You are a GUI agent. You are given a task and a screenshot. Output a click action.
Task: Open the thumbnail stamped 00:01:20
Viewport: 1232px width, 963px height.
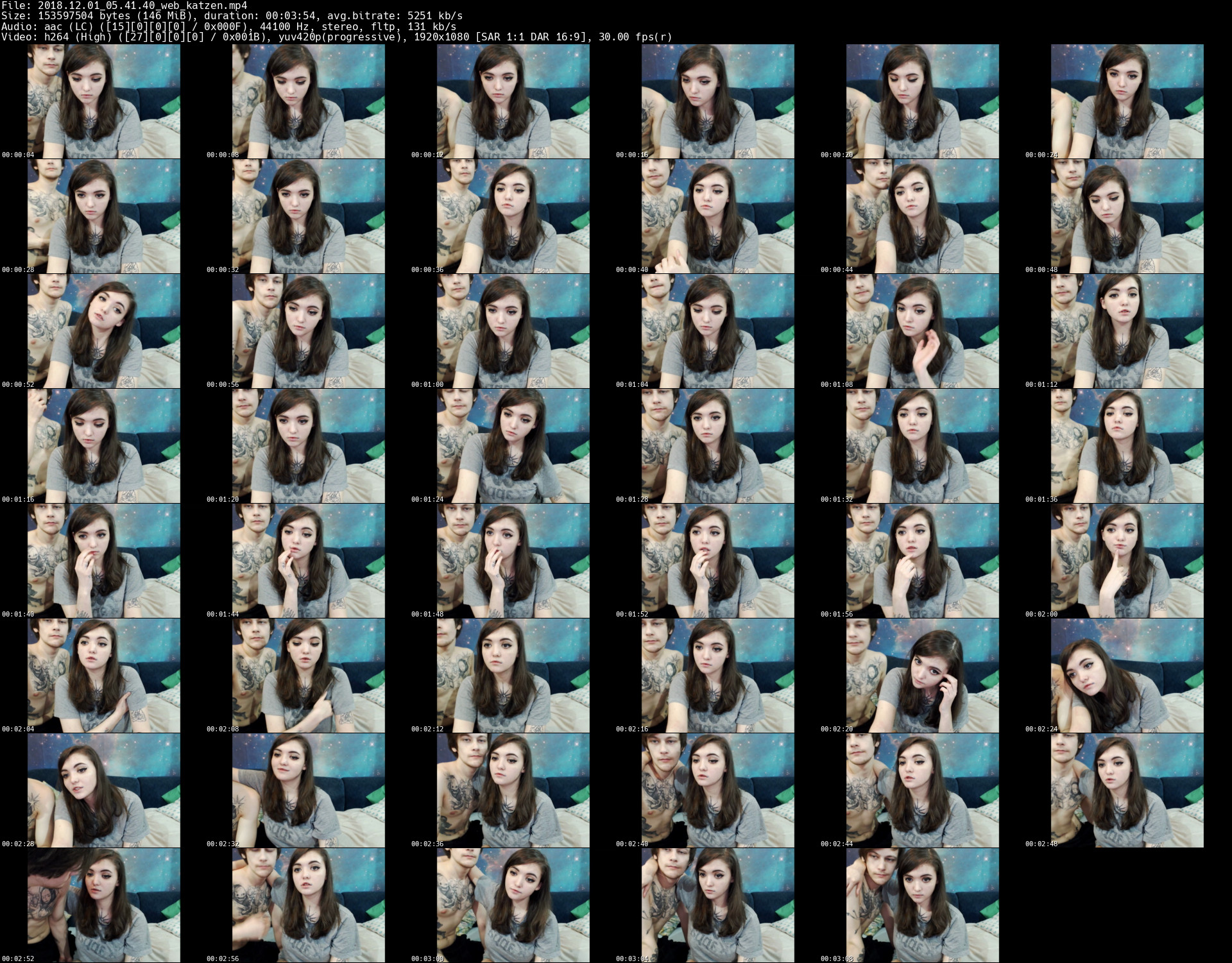(308, 446)
